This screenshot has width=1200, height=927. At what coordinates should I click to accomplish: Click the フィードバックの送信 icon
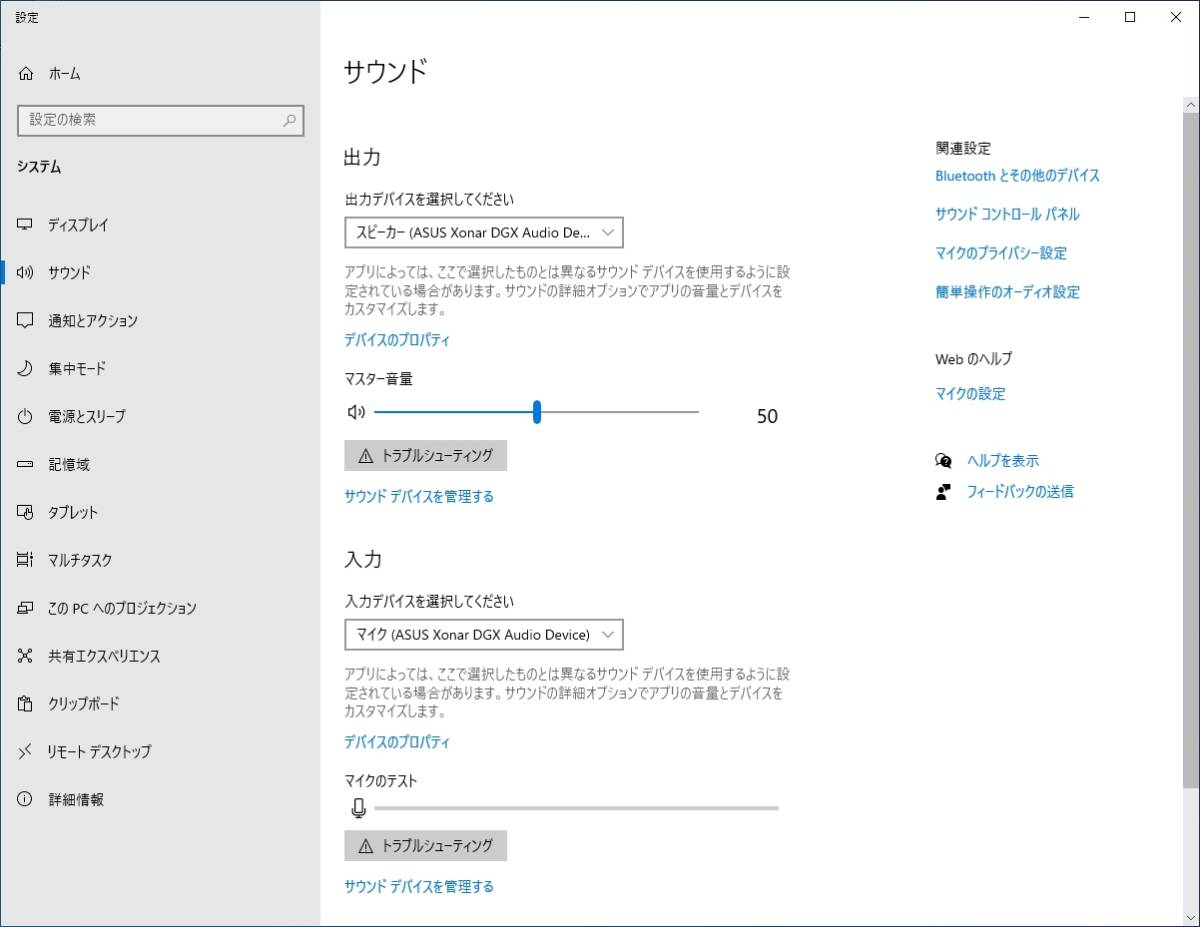click(x=944, y=491)
